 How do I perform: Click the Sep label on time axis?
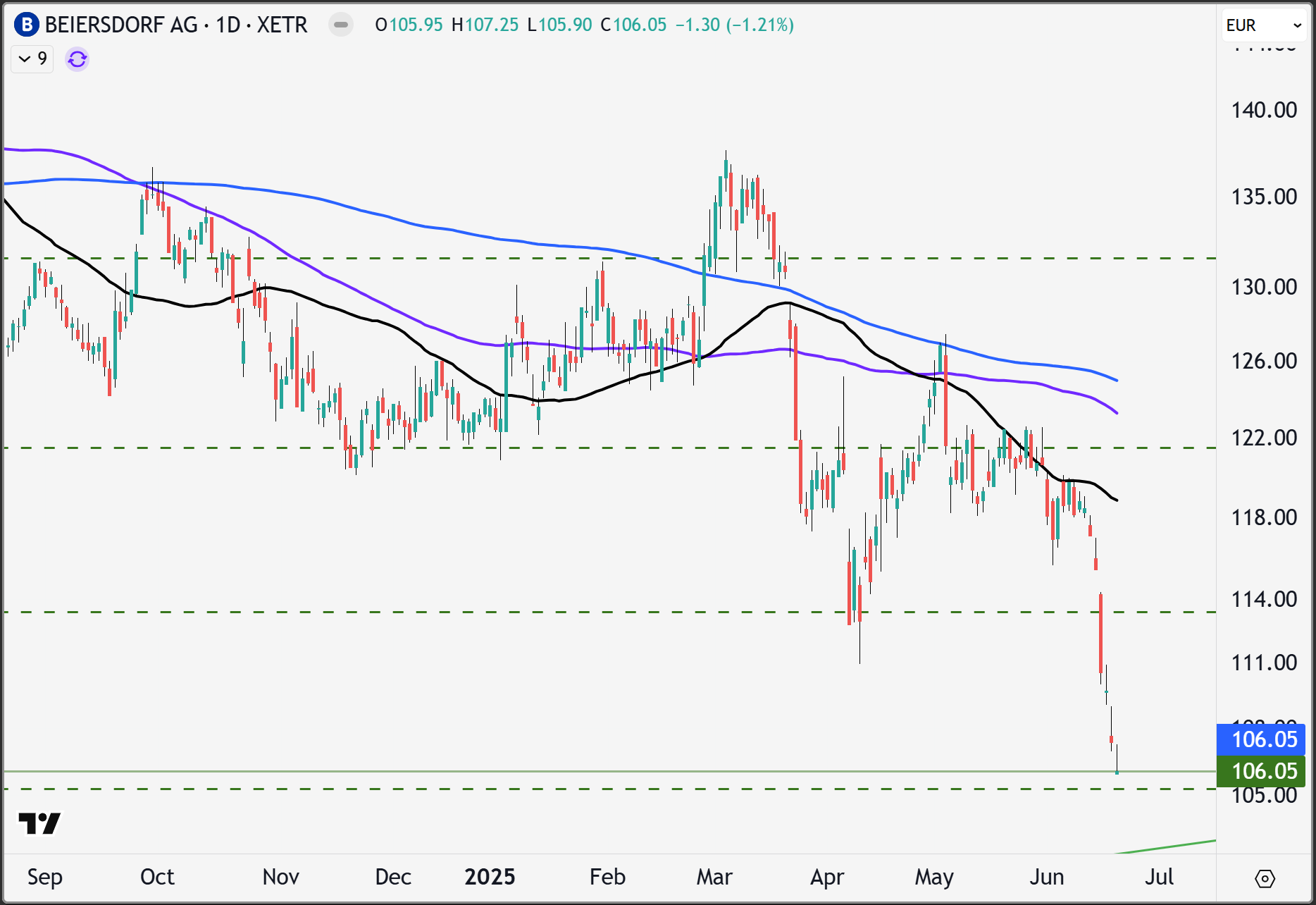44,878
